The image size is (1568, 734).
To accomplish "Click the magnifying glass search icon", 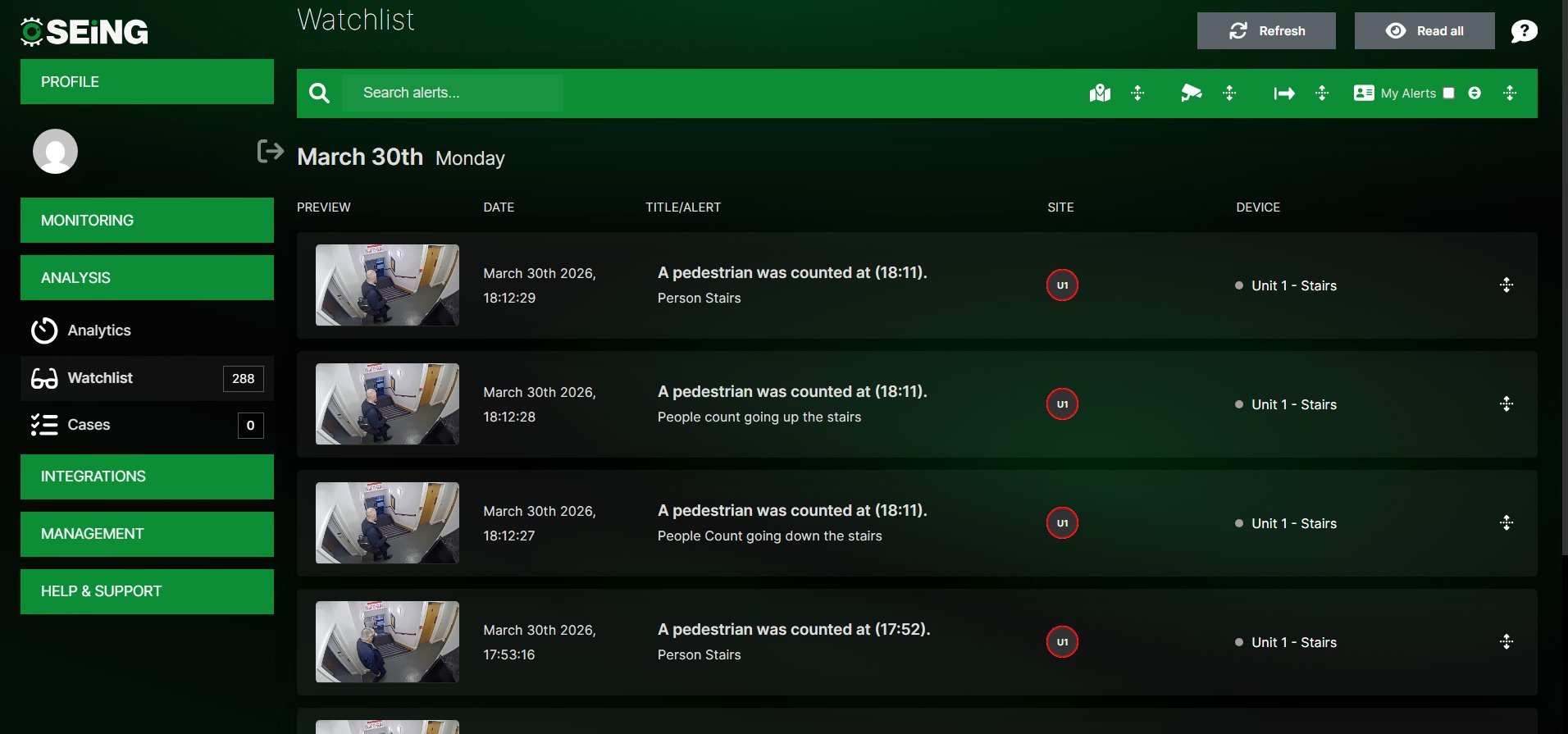I will [x=319, y=93].
